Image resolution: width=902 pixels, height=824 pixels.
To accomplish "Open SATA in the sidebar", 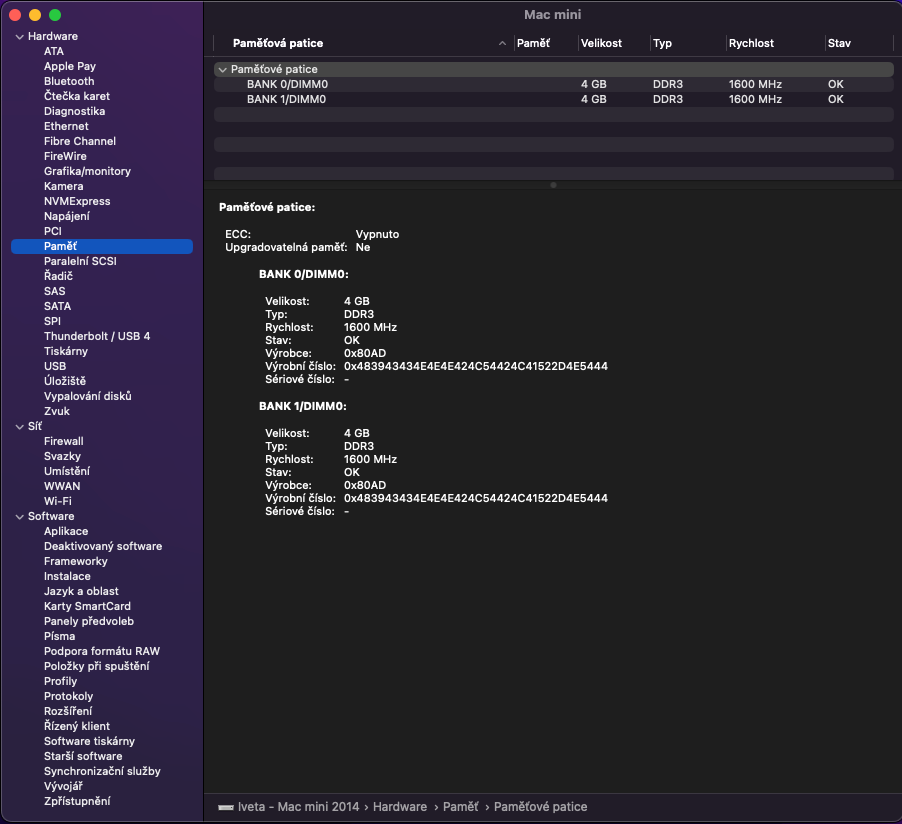I will pyautogui.click(x=57, y=306).
